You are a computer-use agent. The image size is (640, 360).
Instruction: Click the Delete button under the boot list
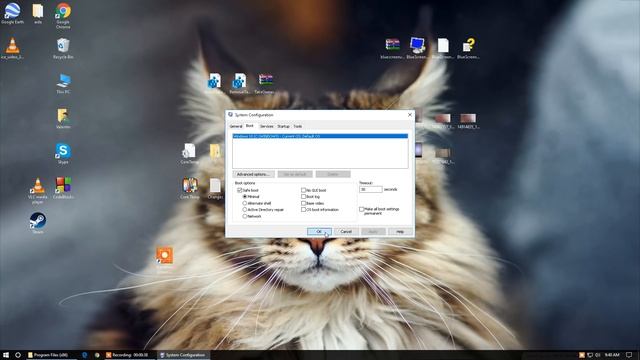point(333,174)
